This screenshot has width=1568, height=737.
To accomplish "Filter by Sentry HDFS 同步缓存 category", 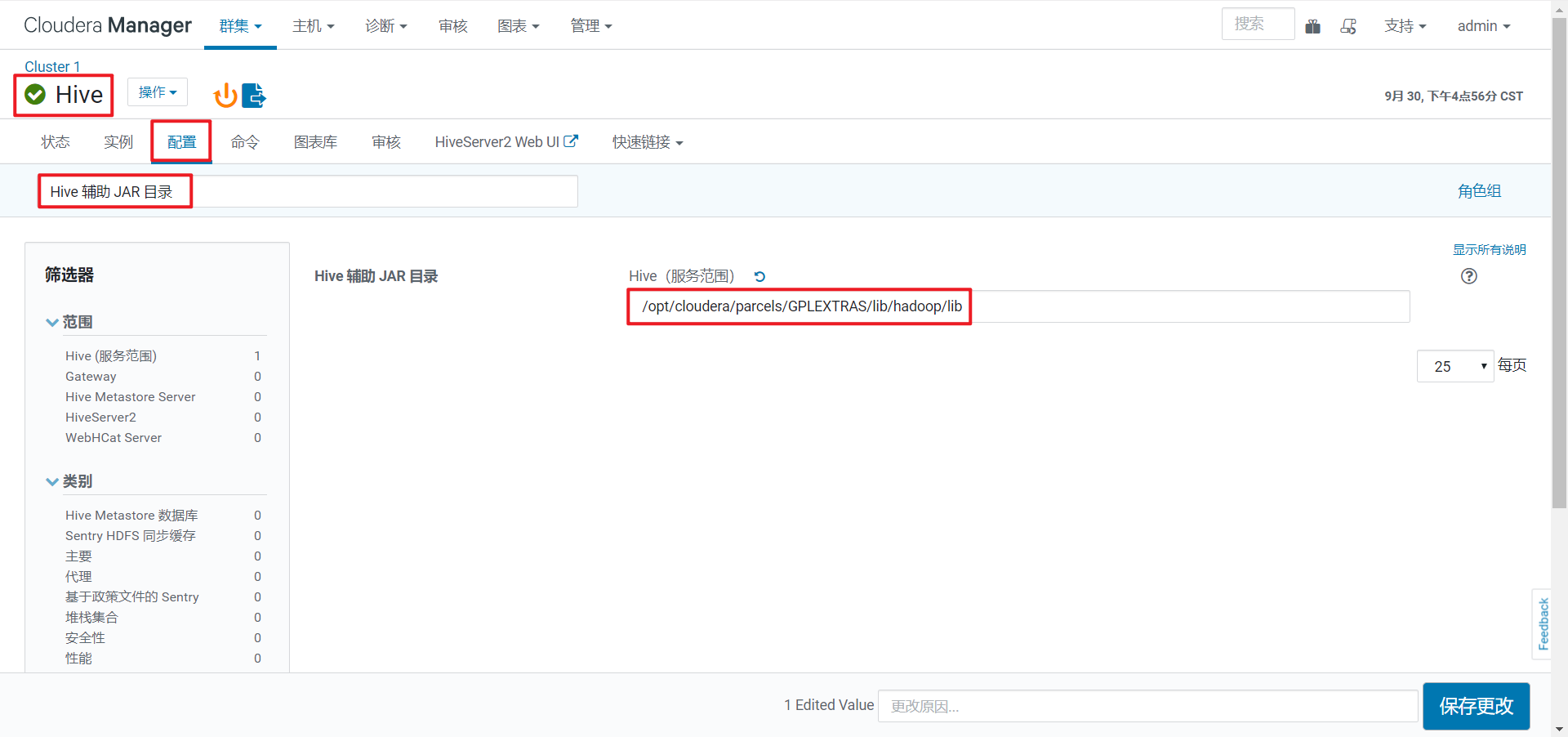I will click(131, 536).
